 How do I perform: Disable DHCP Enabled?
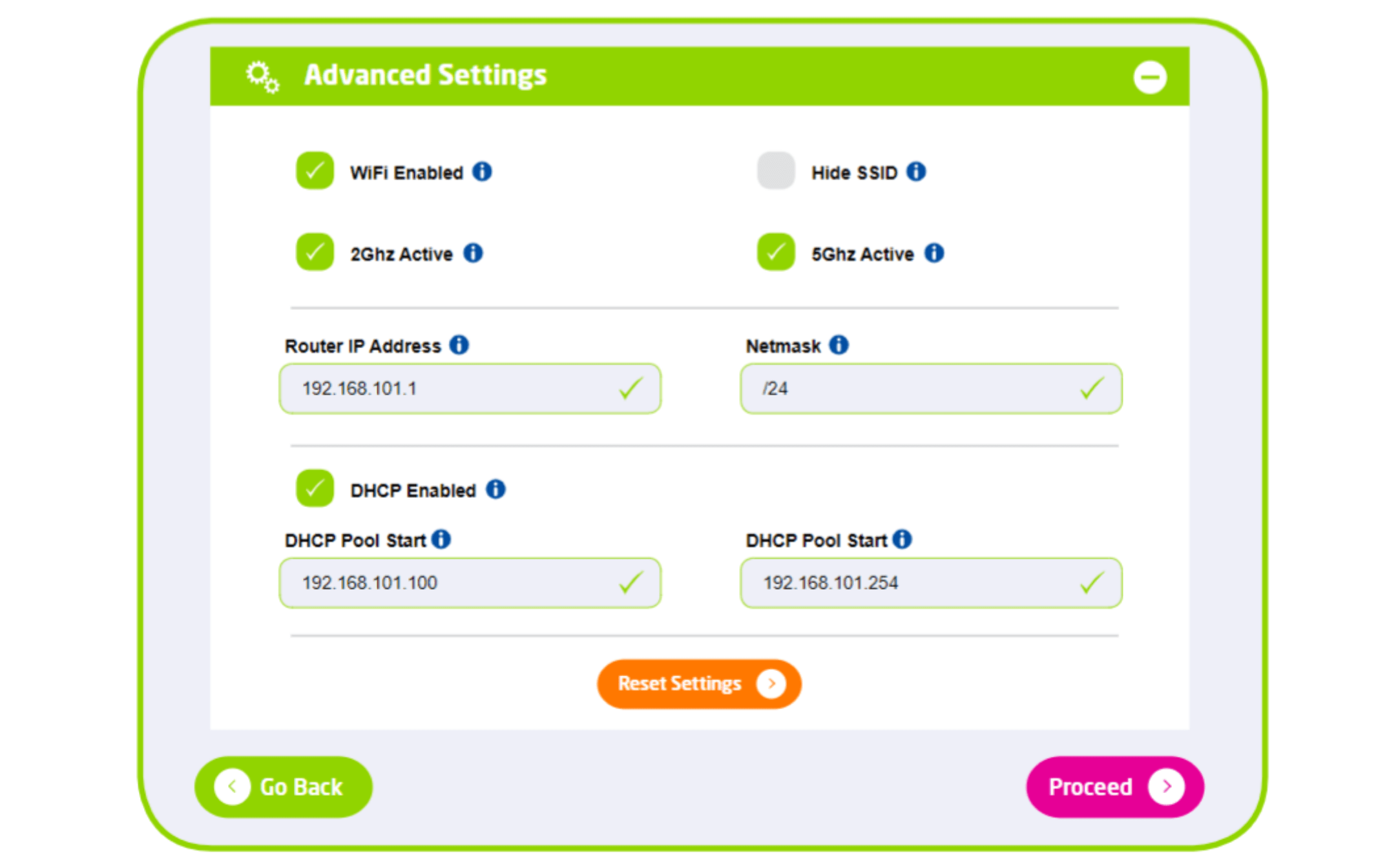(x=314, y=488)
